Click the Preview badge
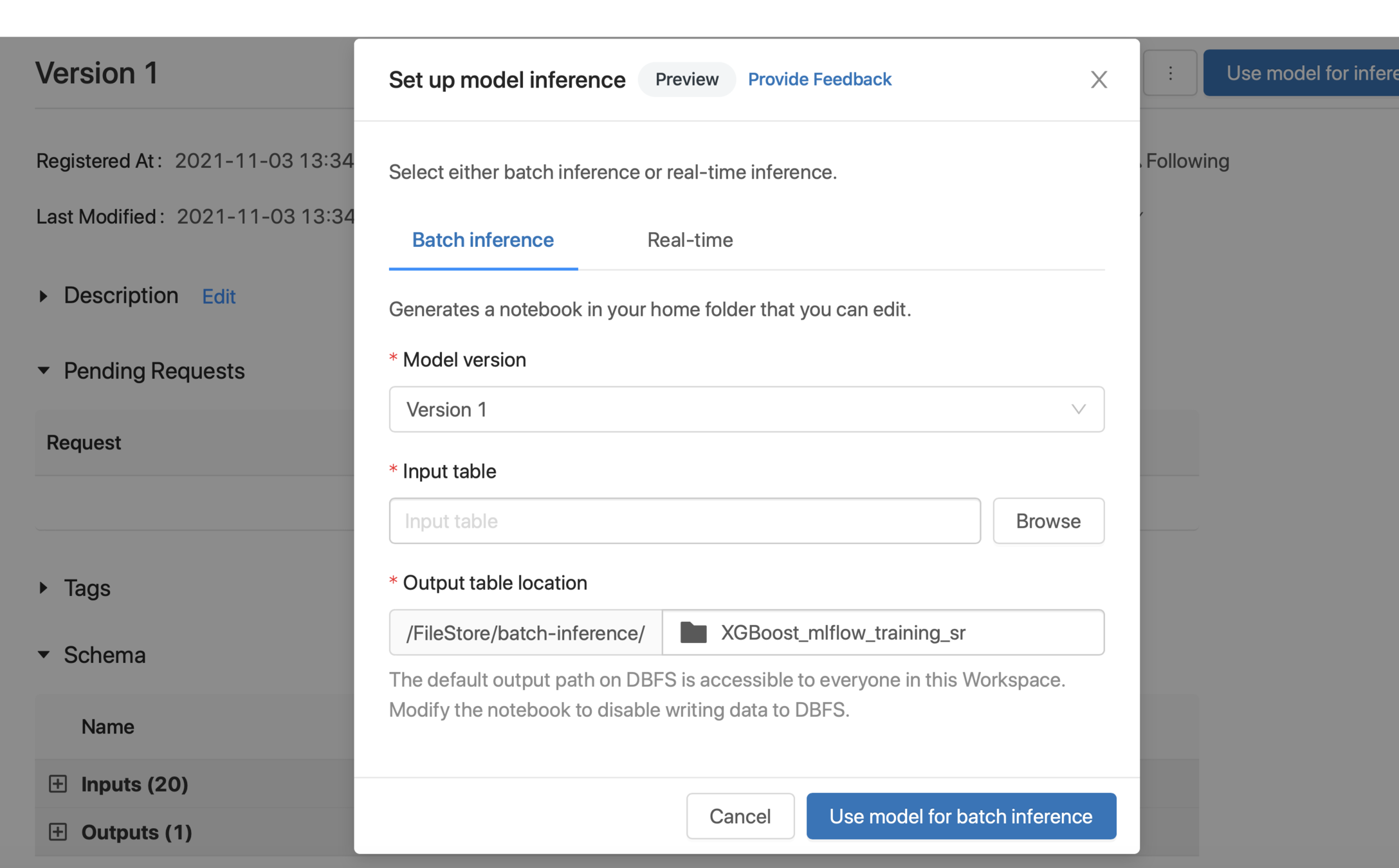 (686, 80)
